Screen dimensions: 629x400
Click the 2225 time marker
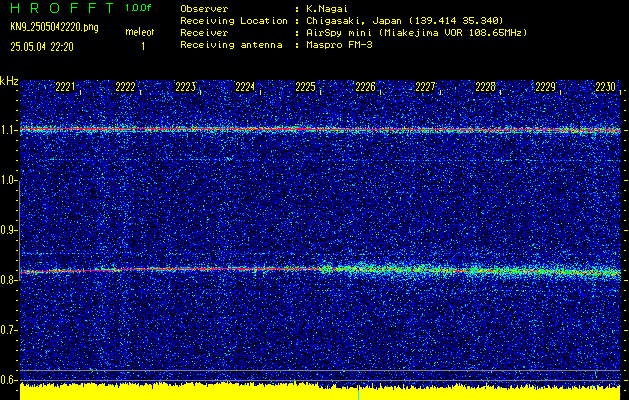pyautogui.click(x=305, y=87)
